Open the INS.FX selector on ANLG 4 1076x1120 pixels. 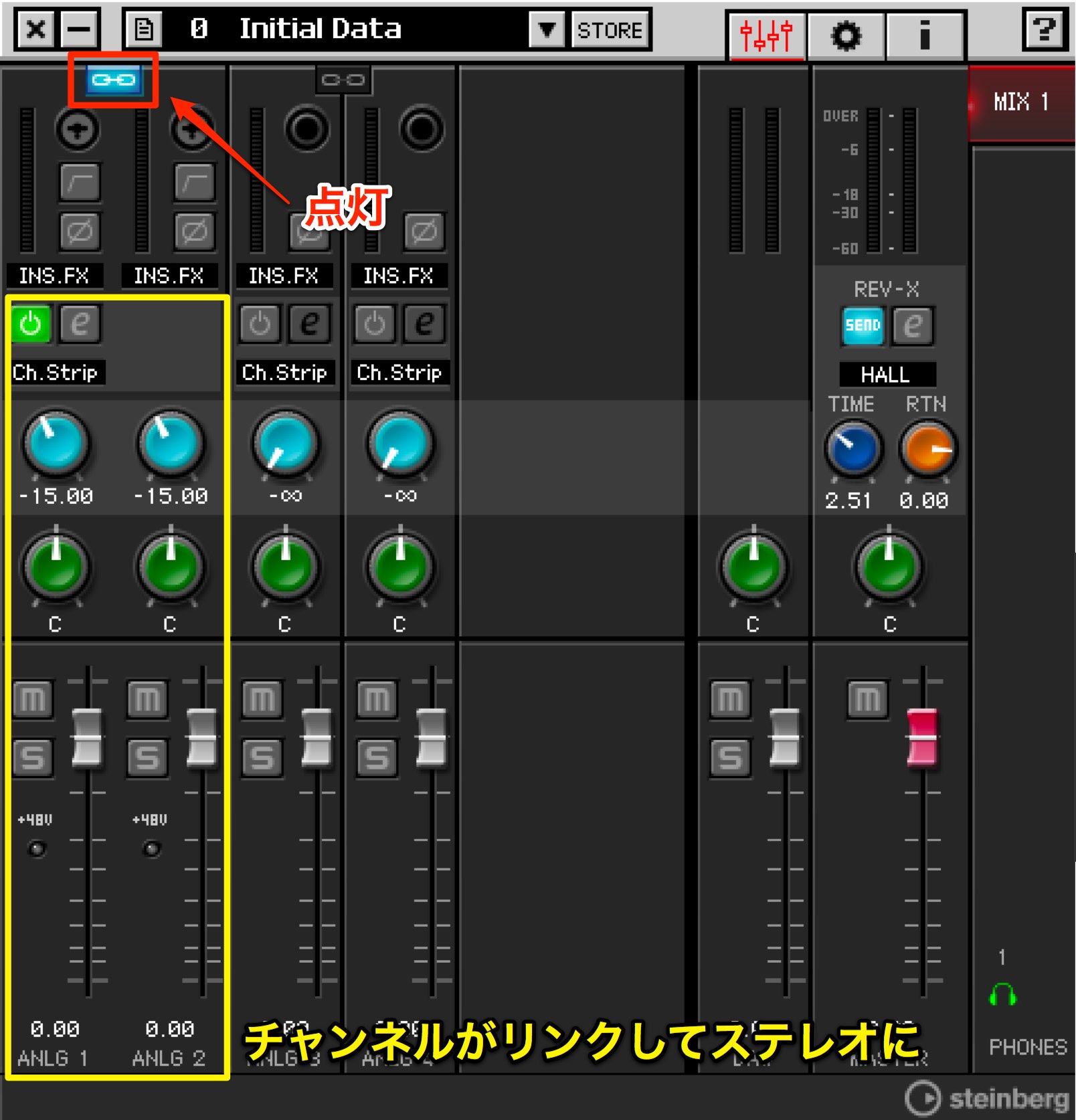pos(399,276)
